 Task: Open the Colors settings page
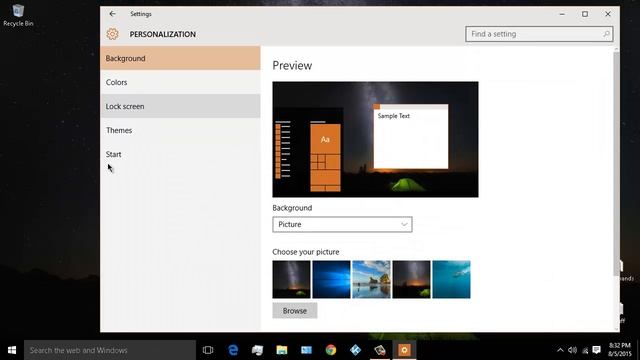[x=180, y=82]
